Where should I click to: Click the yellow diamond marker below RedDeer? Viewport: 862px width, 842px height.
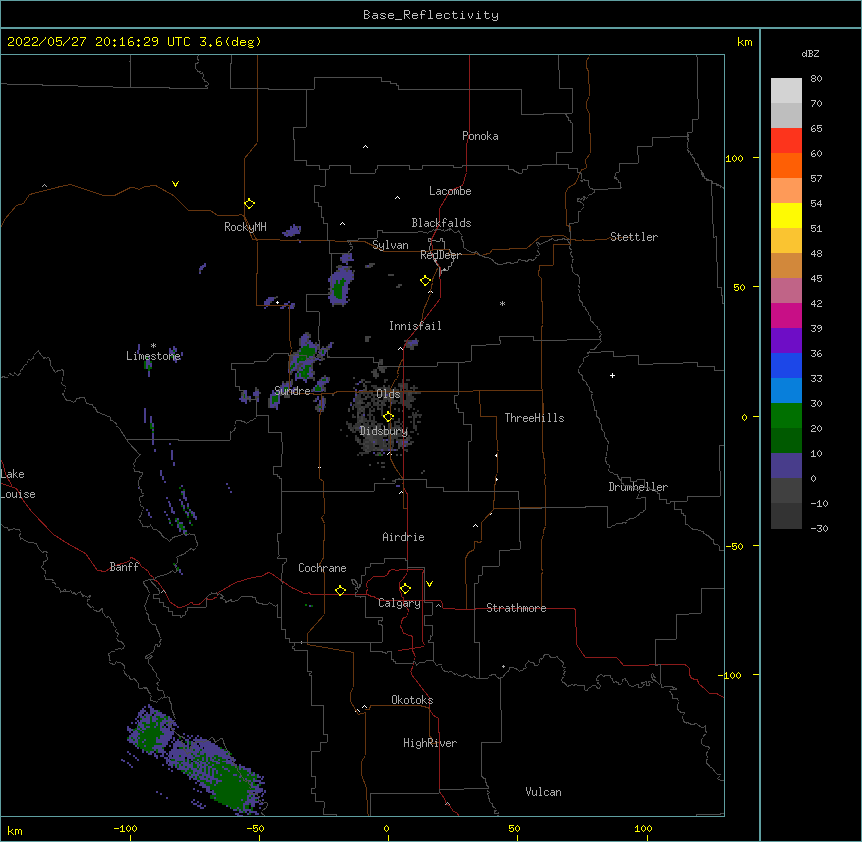pyautogui.click(x=426, y=281)
